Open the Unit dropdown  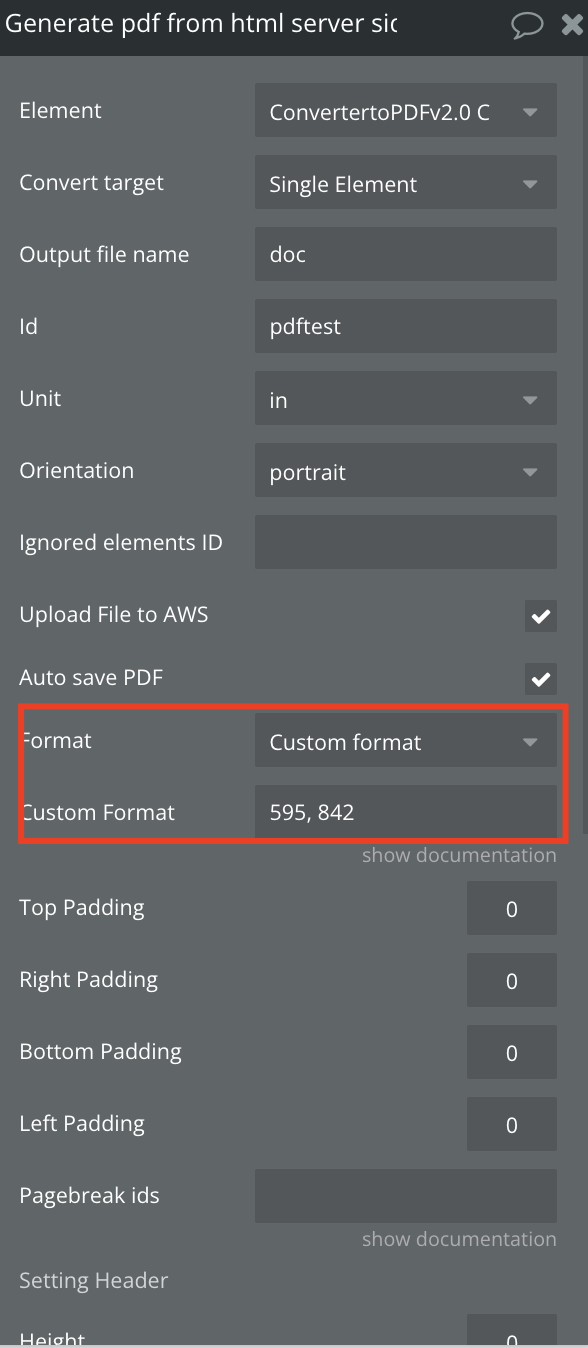click(x=406, y=400)
